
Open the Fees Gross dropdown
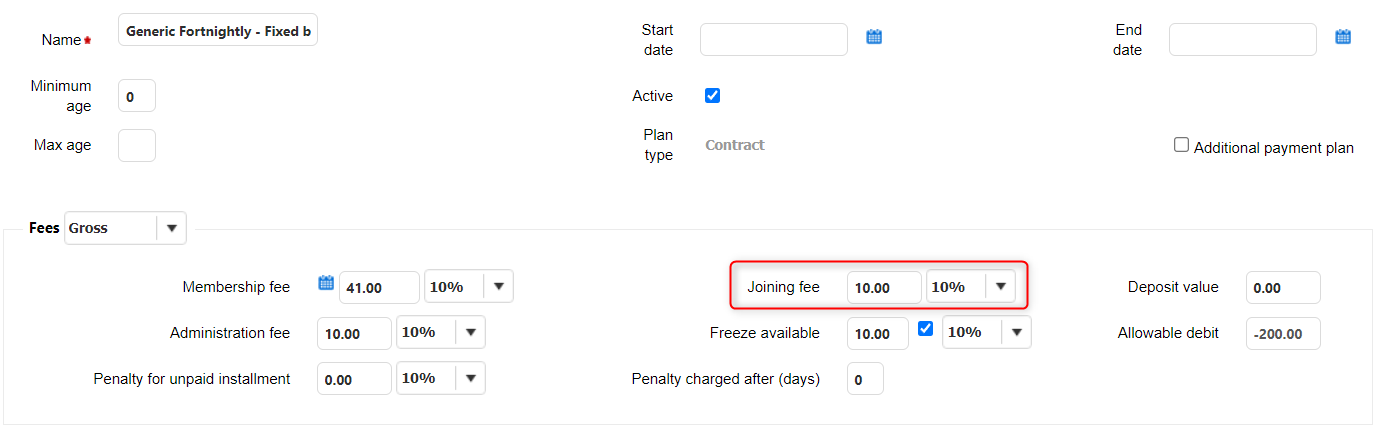tap(171, 228)
